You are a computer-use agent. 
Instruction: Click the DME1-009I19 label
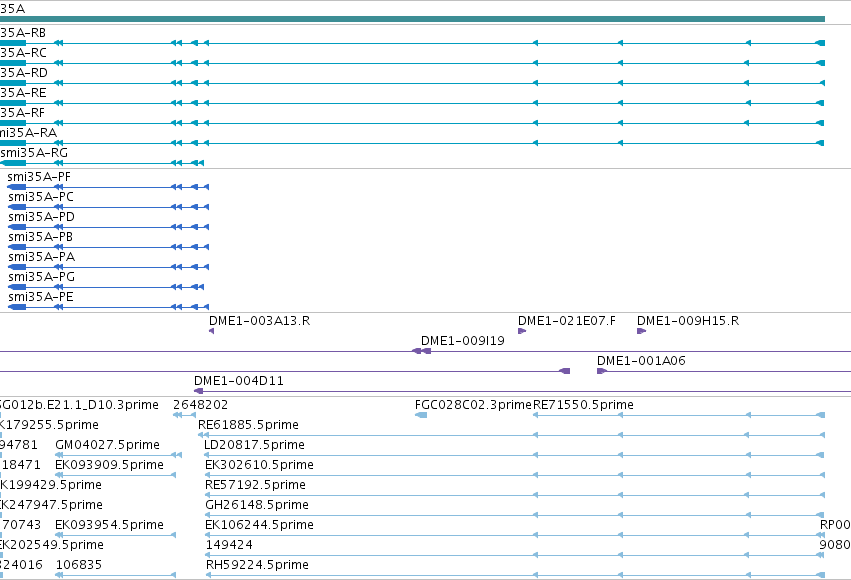pos(462,341)
